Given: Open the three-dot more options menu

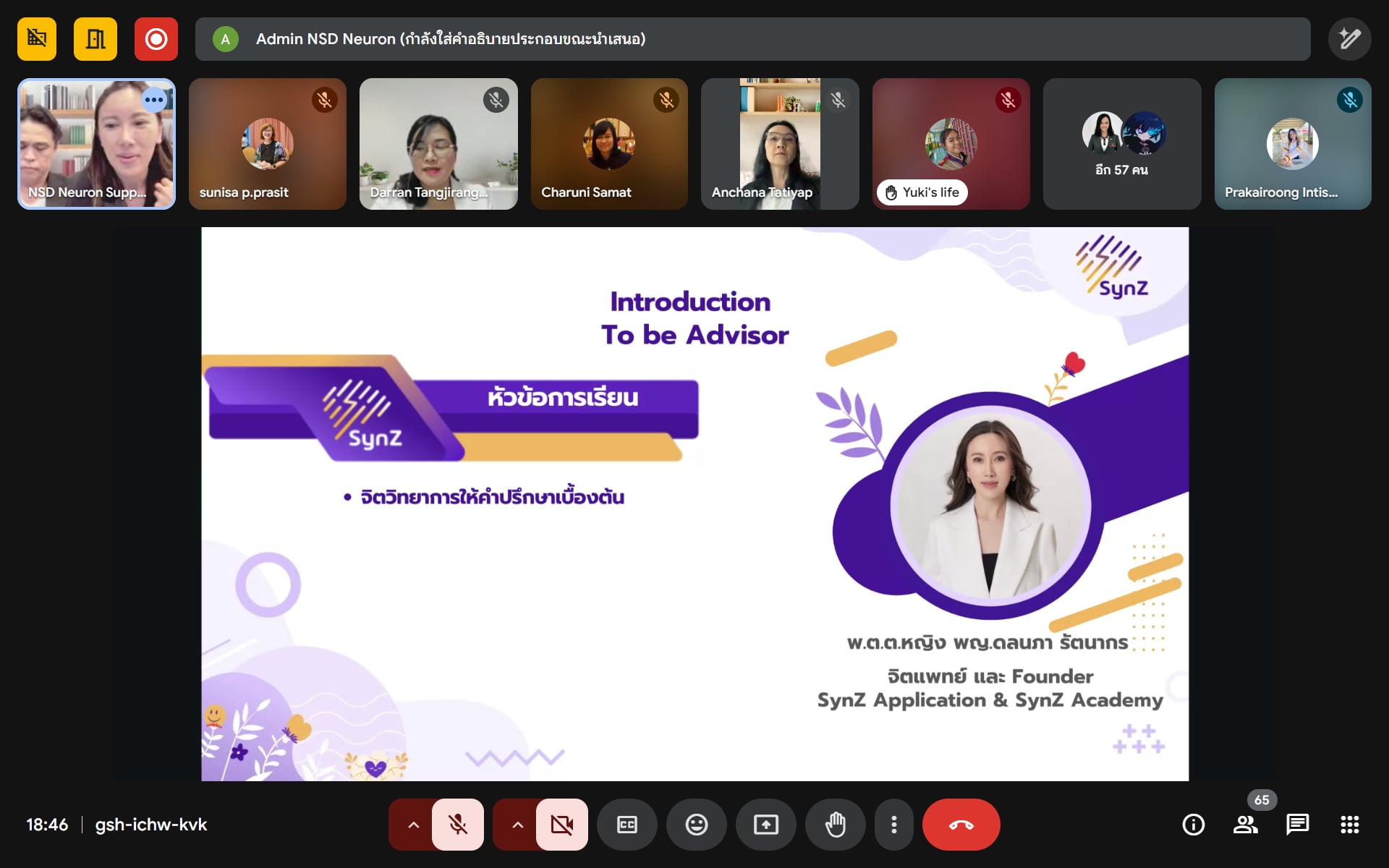Looking at the screenshot, I should coord(894,825).
